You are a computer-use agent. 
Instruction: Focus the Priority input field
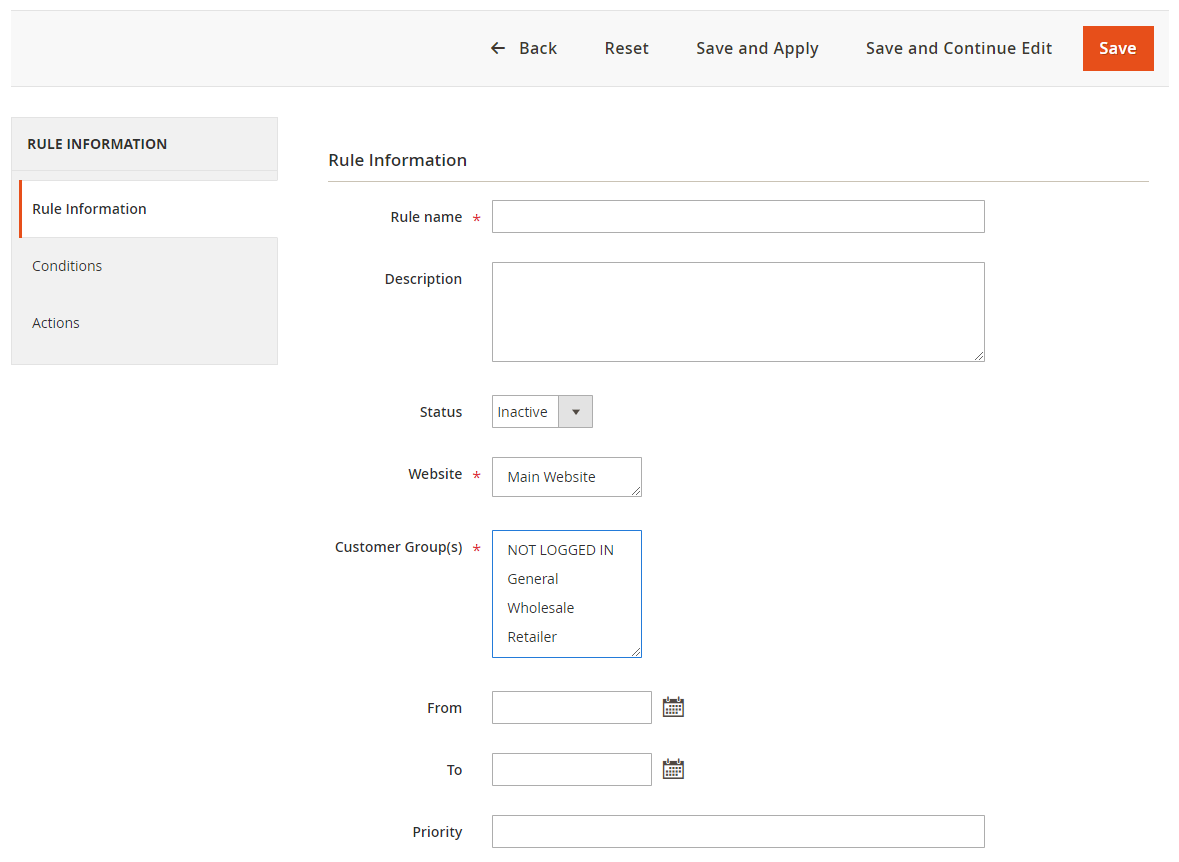[738, 832]
